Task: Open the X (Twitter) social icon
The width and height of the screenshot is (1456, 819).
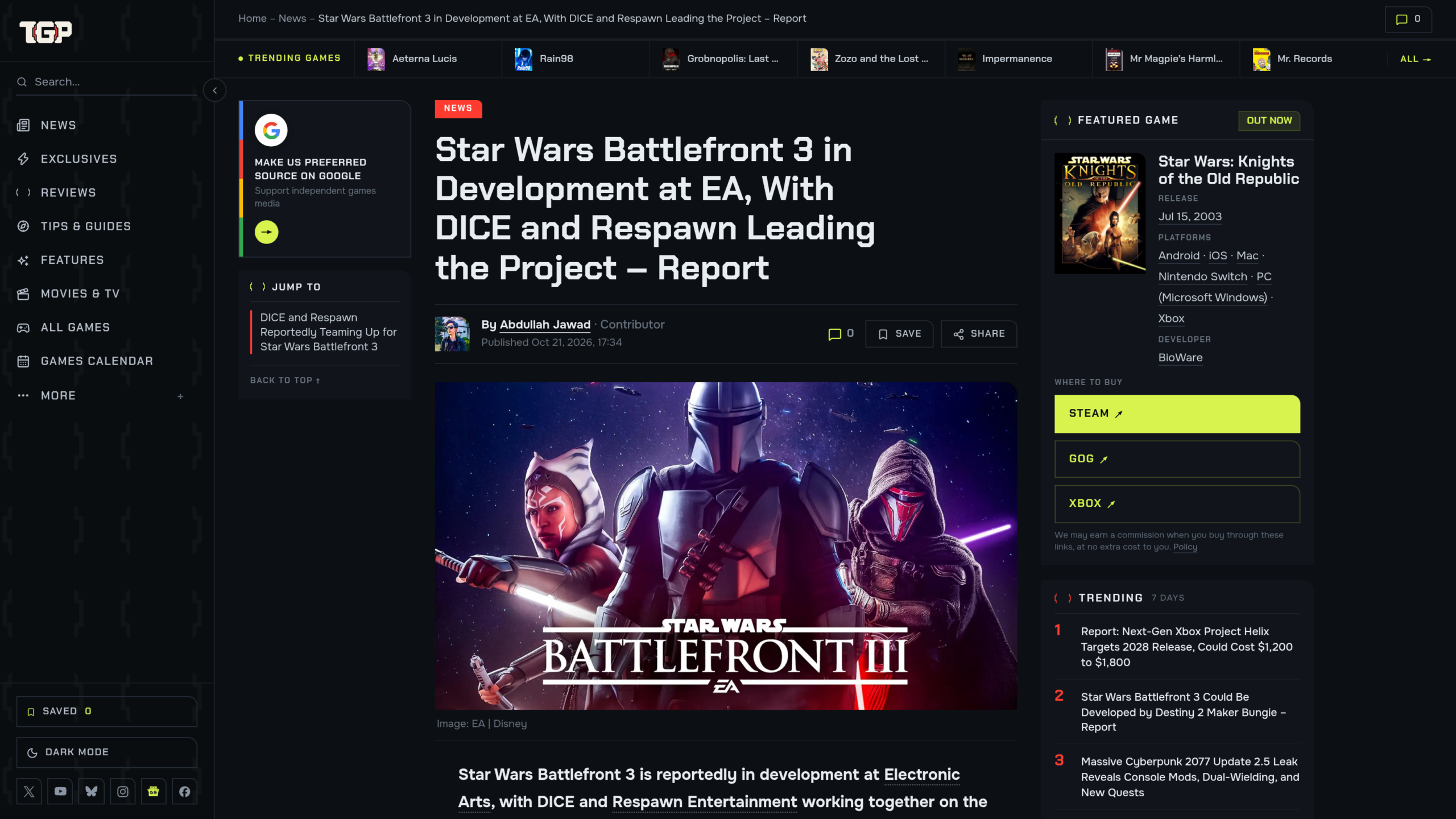Action: point(29,791)
